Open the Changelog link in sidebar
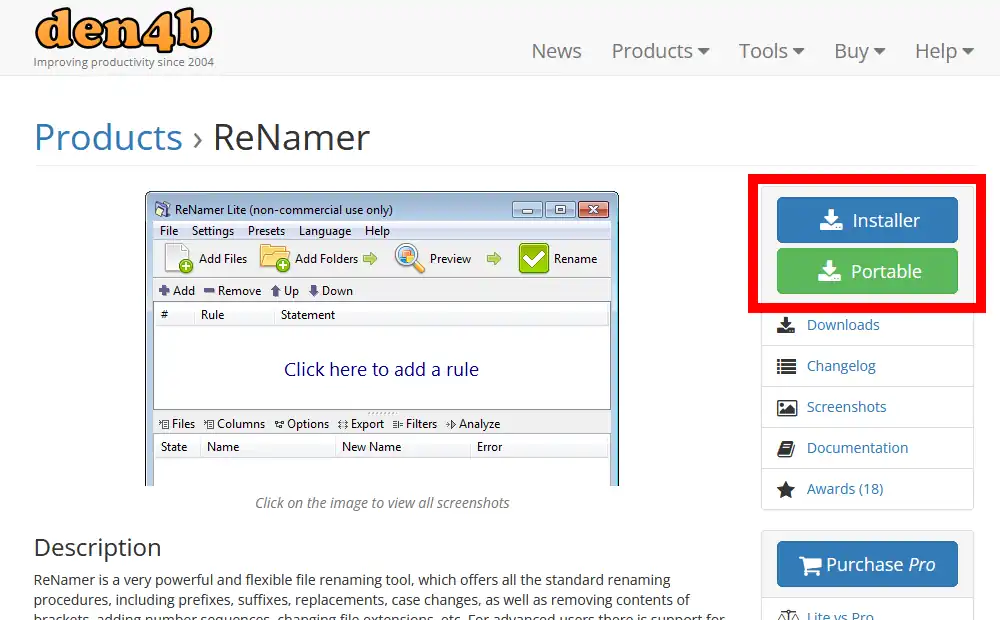 (x=841, y=366)
